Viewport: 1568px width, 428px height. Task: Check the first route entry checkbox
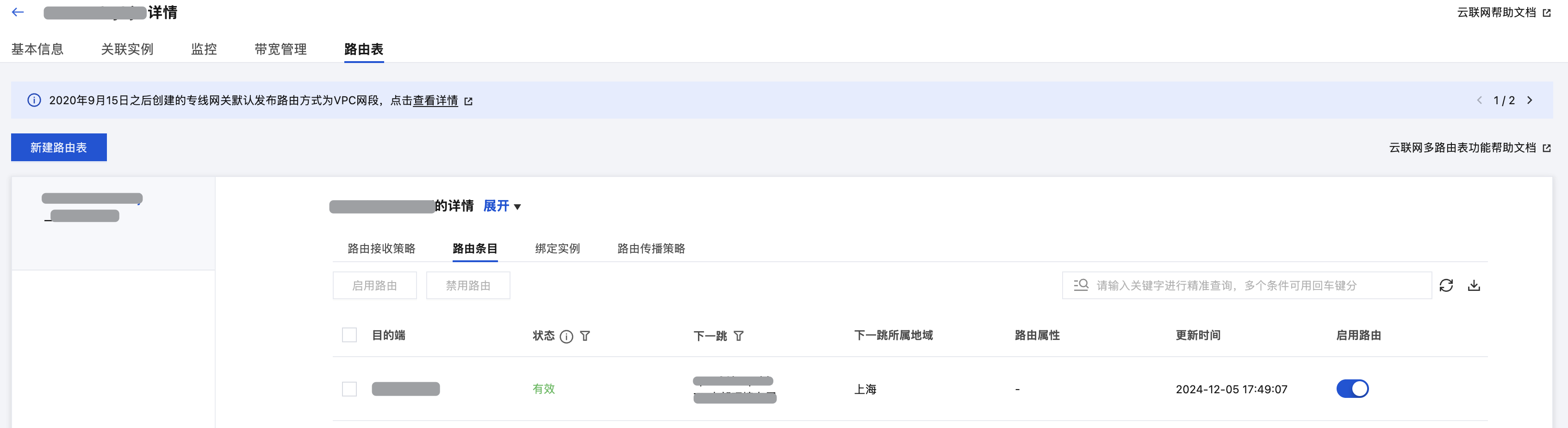tap(349, 389)
